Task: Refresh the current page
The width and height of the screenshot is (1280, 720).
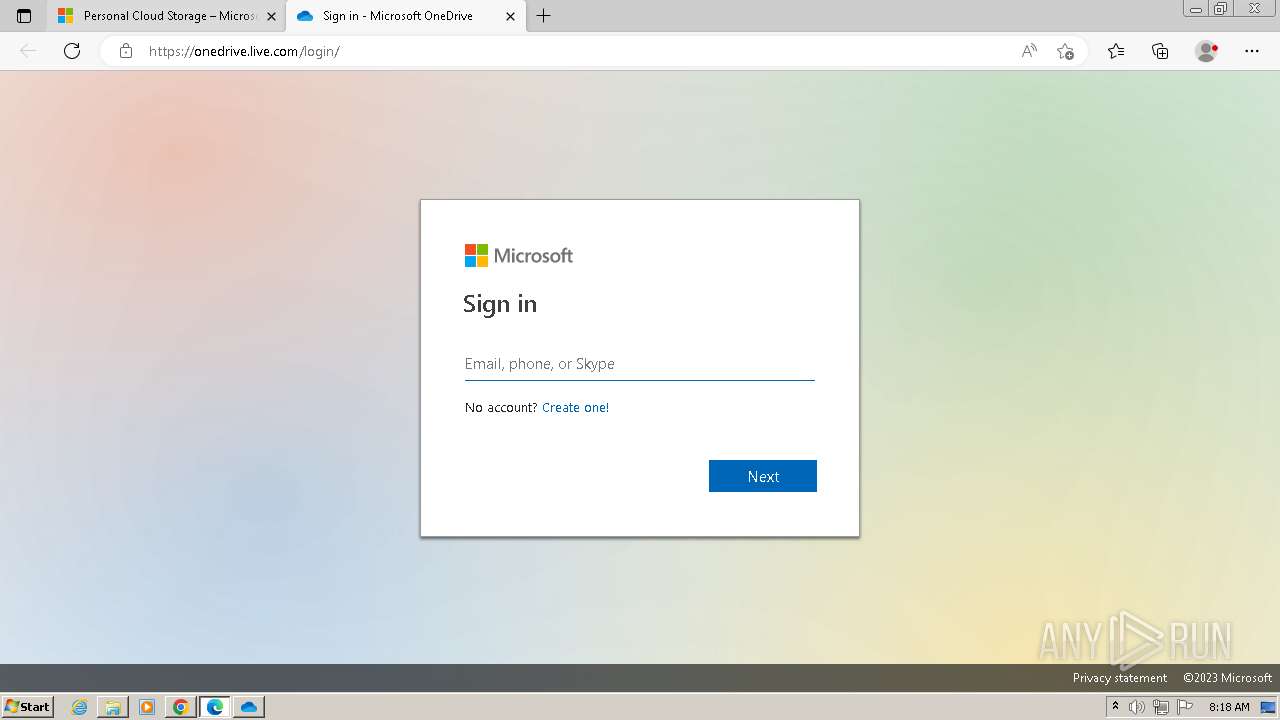Action: pyautogui.click(x=72, y=51)
